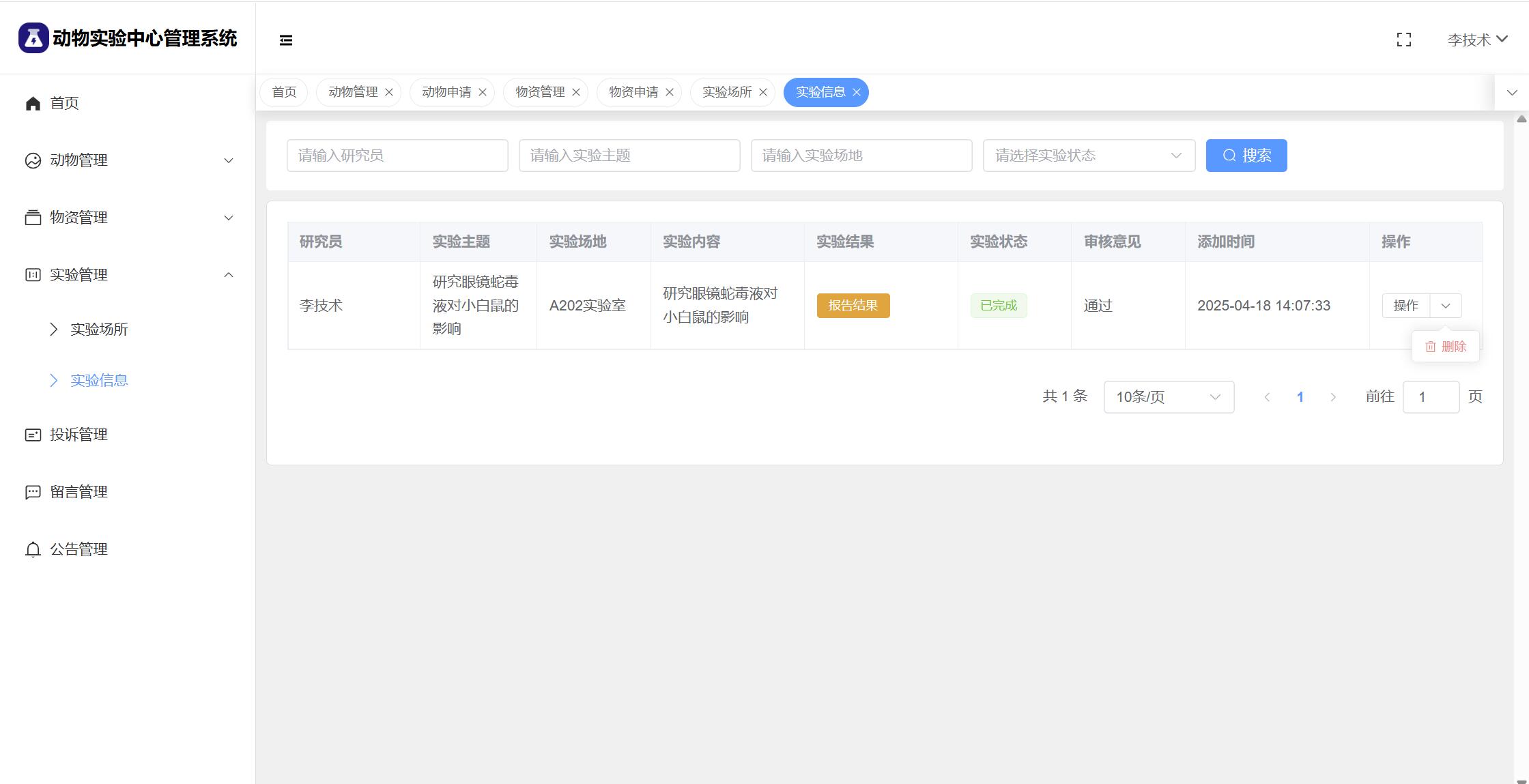Close the 动物申请 tab

point(483,92)
